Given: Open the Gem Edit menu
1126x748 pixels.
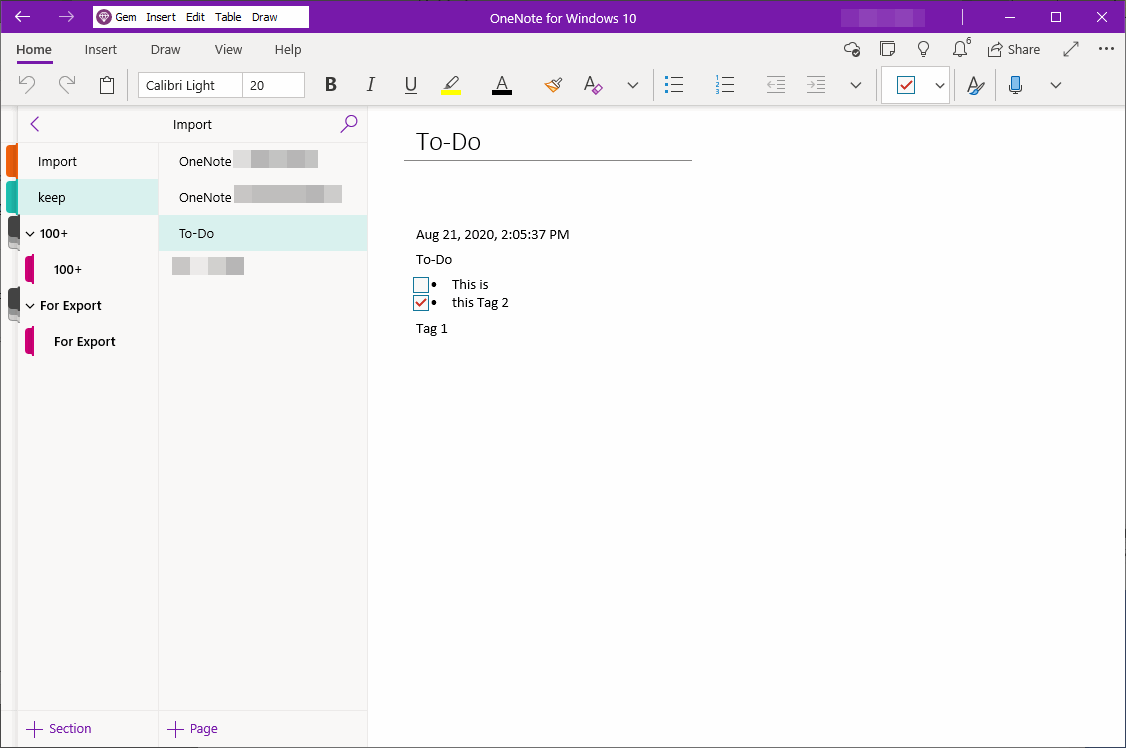Looking at the screenshot, I should 195,17.
